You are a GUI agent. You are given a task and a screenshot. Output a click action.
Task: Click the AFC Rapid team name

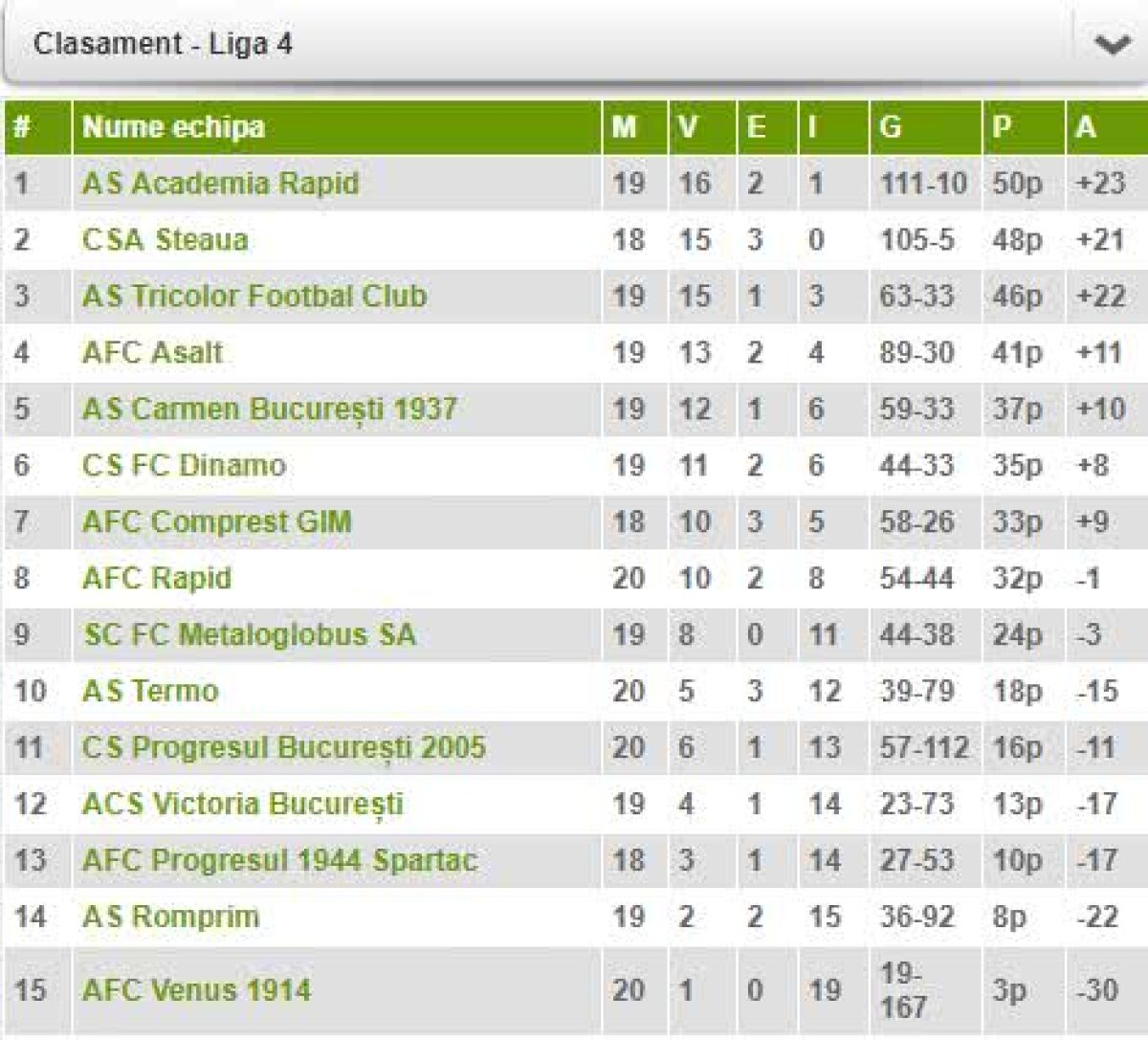coord(157,579)
